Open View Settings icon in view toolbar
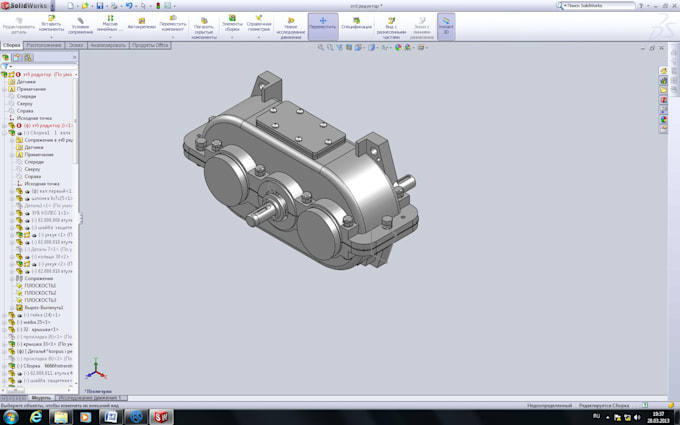Viewport: 680px width, 425px height. tap(421, 47)
